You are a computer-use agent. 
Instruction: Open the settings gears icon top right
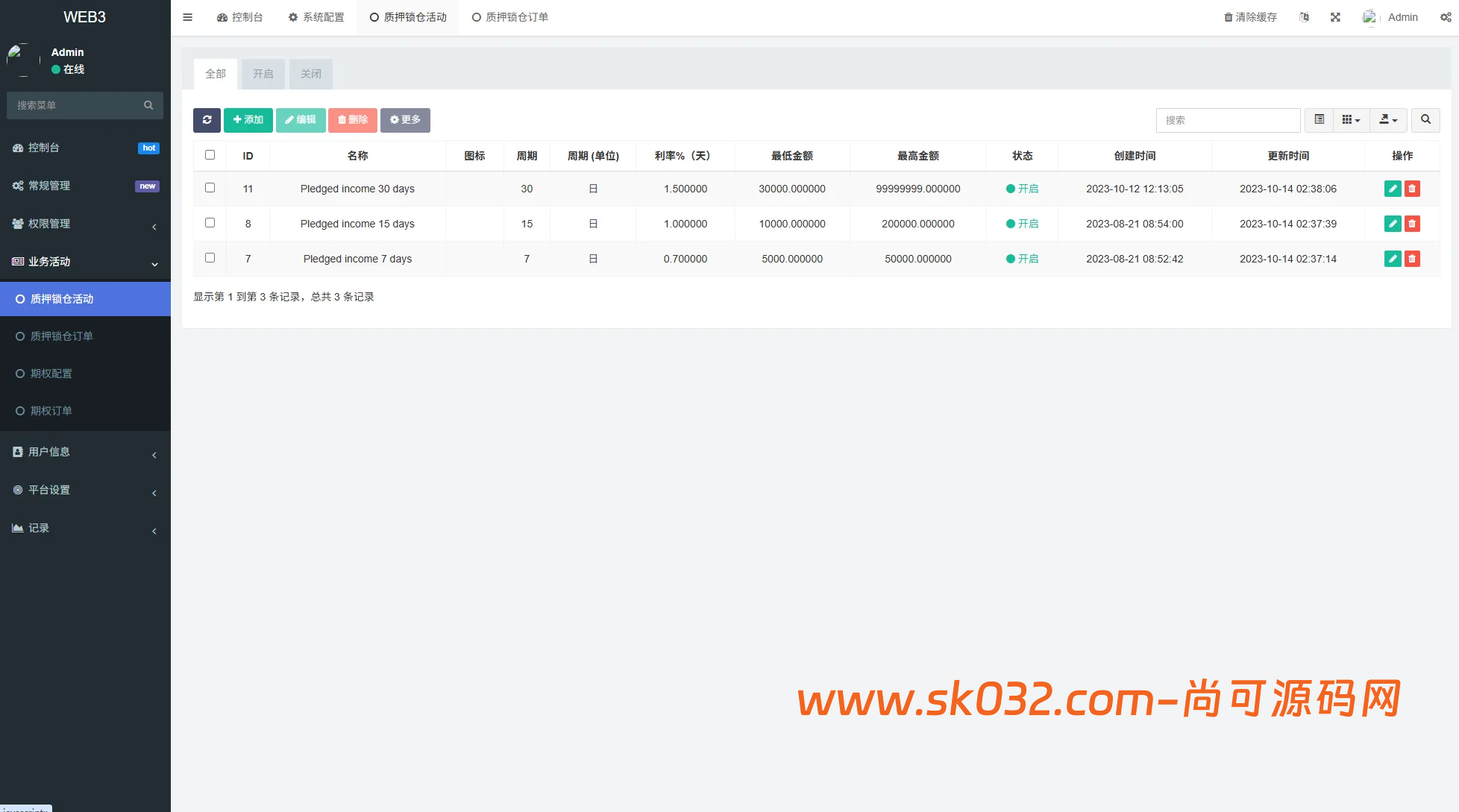[1446, 16]
